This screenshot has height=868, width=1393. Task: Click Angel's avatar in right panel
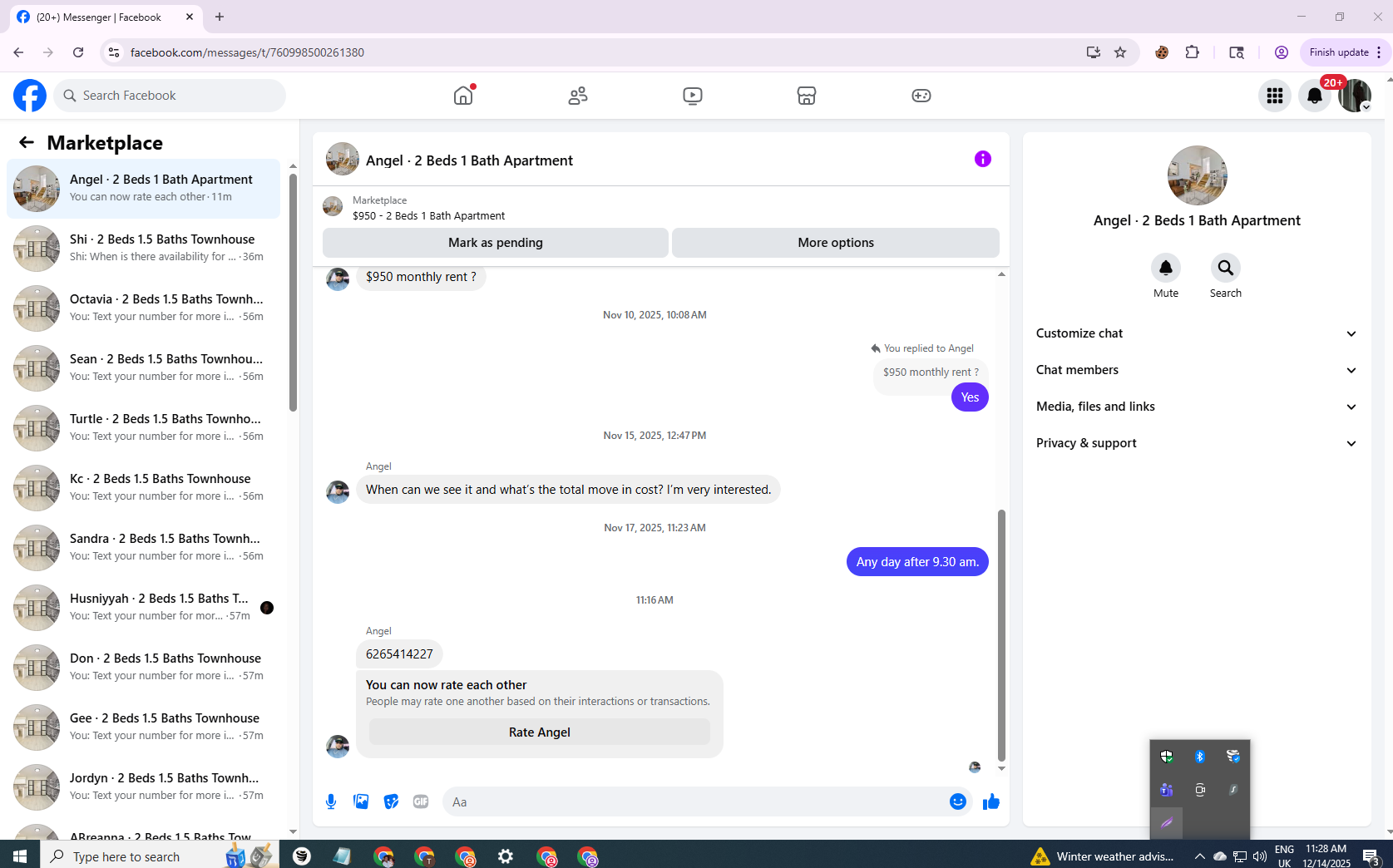[x=1197, y=175]
